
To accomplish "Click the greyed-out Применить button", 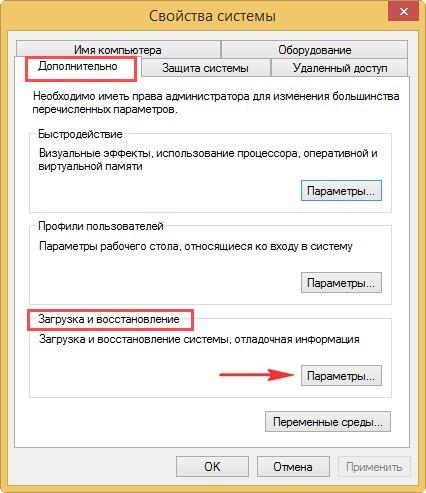I will click(374, 467).
